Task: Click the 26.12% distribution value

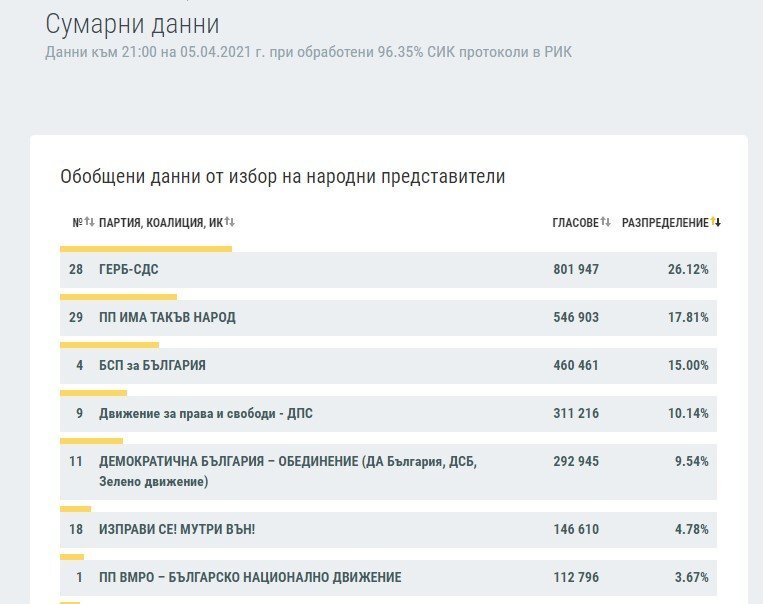Action: coord(688,270)
